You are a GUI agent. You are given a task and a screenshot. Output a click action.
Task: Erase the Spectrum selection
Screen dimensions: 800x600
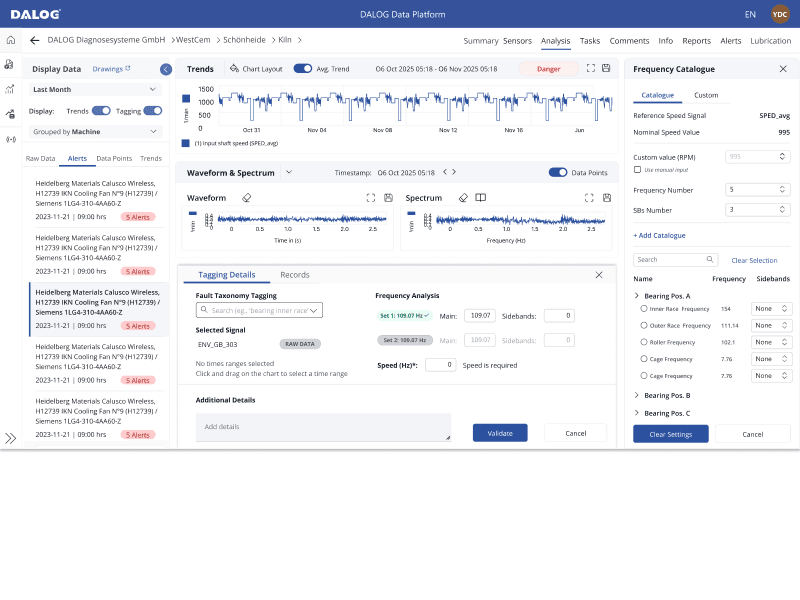click(463, 197)
